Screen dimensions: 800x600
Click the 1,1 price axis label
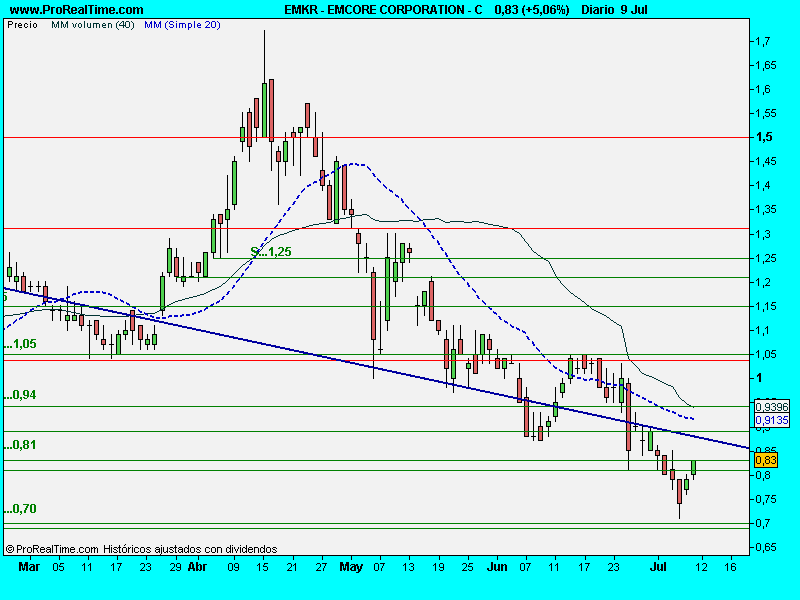[763, 330]
